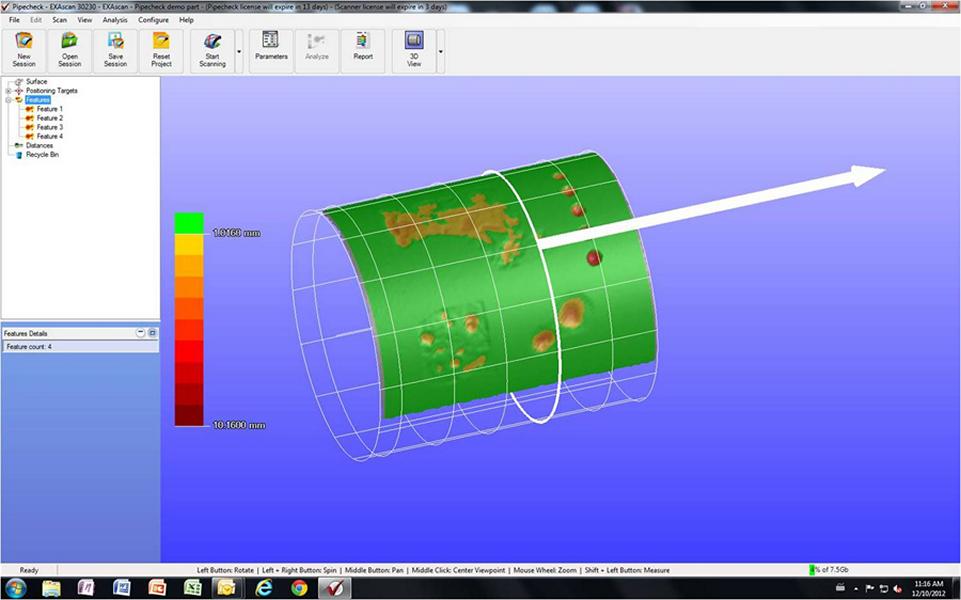Click the Save Session icon
The height and width of the screenshot is (600, 961).
115,51
